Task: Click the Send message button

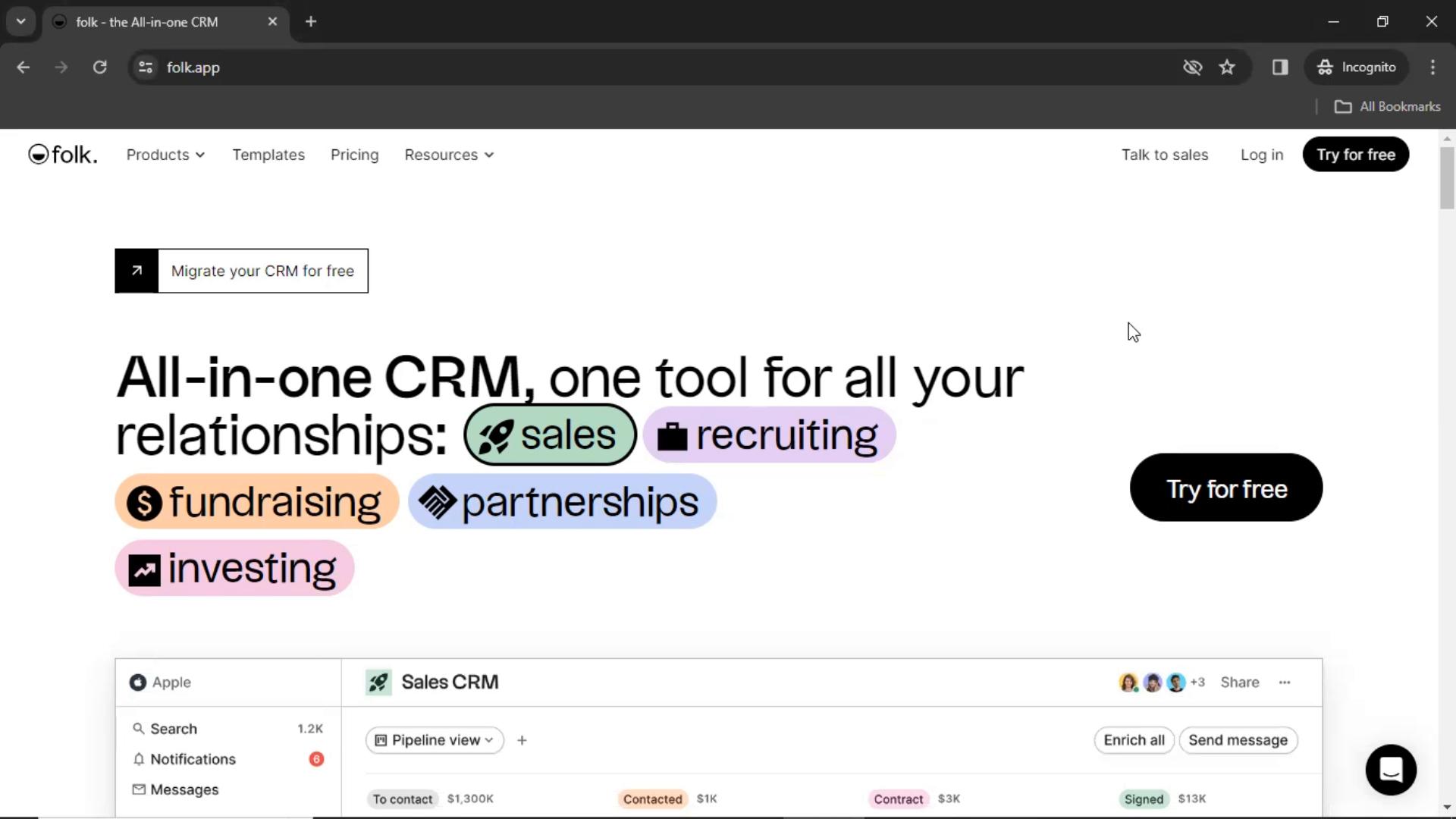Action: pyautogui.click(x=1238, y=740)
